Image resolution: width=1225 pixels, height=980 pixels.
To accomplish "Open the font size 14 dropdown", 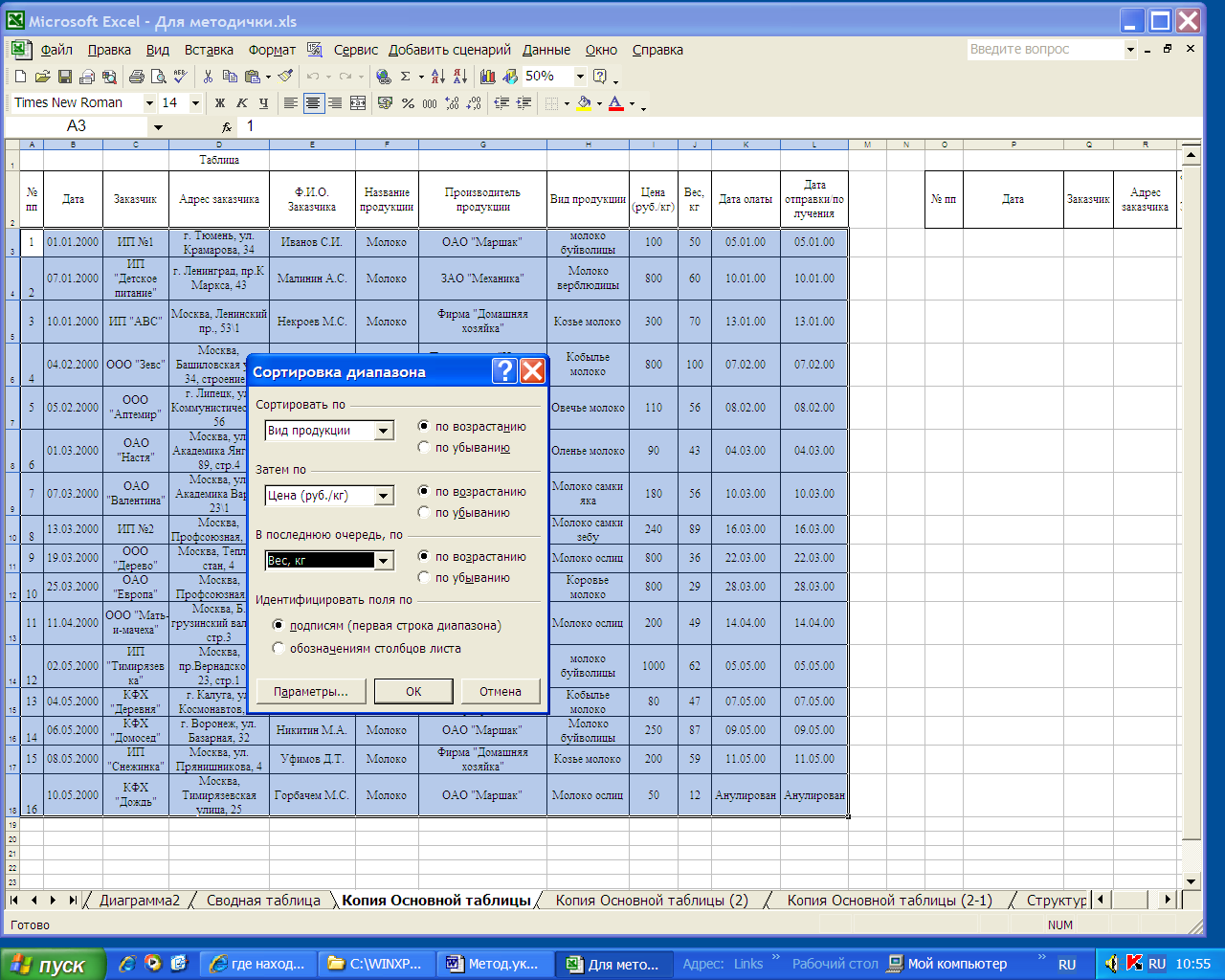I will point(195,102).
